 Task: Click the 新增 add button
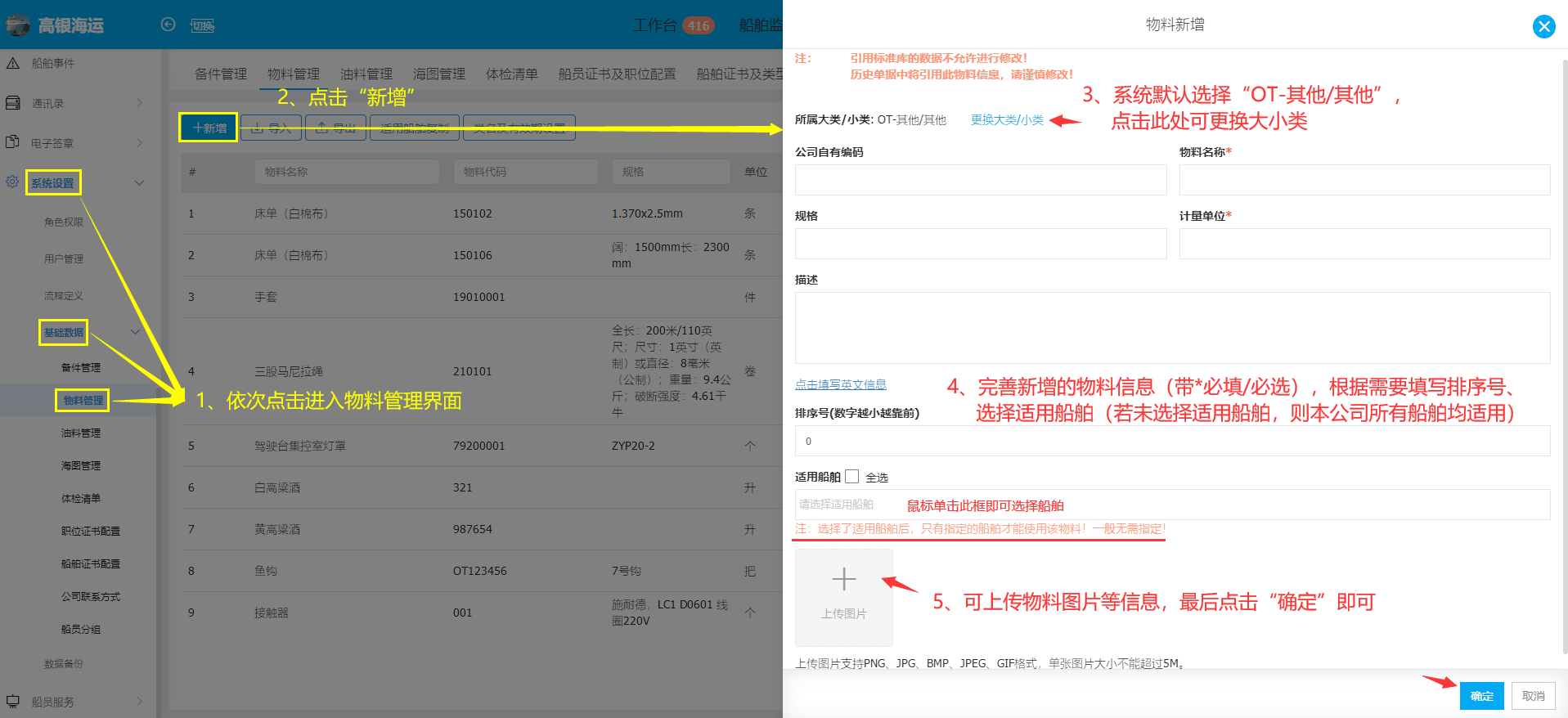coord(209,128)
